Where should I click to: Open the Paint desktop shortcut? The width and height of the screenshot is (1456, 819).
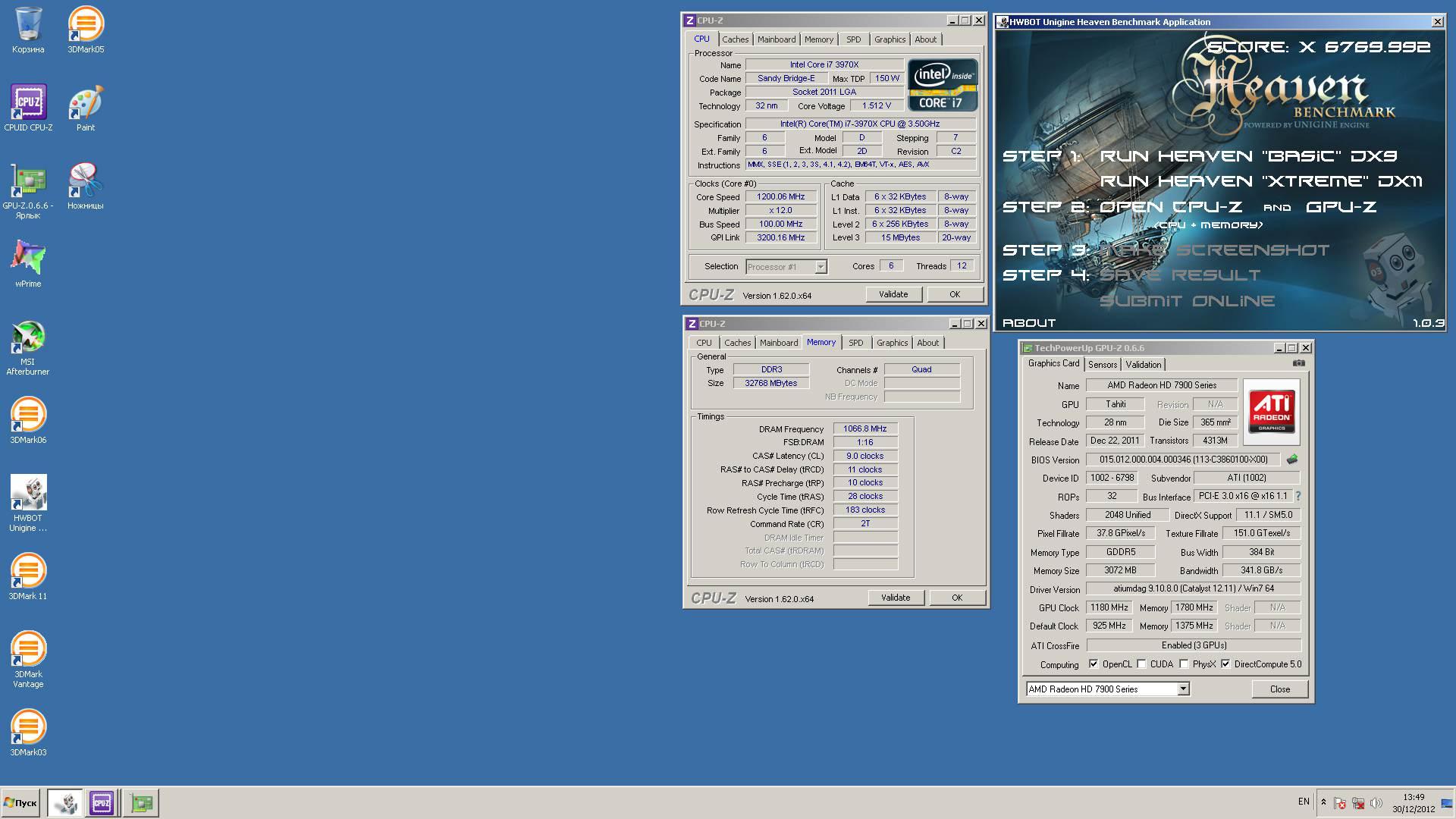pyautogui.click(x=86, y=108)
